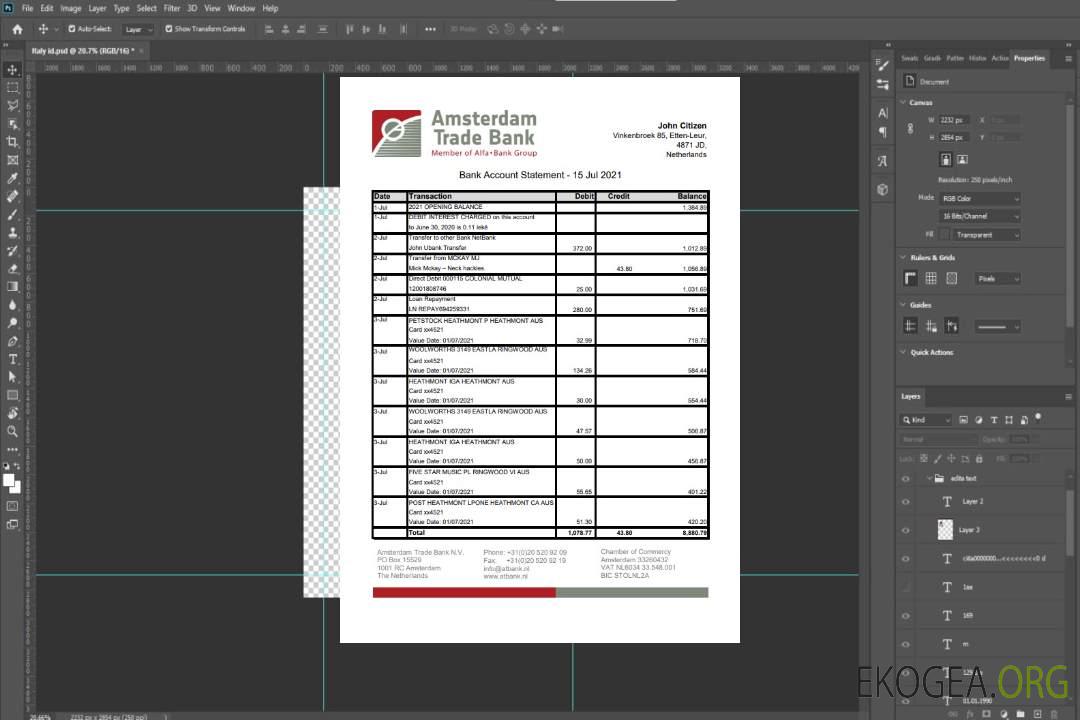Toggle rulers in Rulers & Grids
Image resolution: width=1080 pixels, height=720 pixels.
point(910,278)
